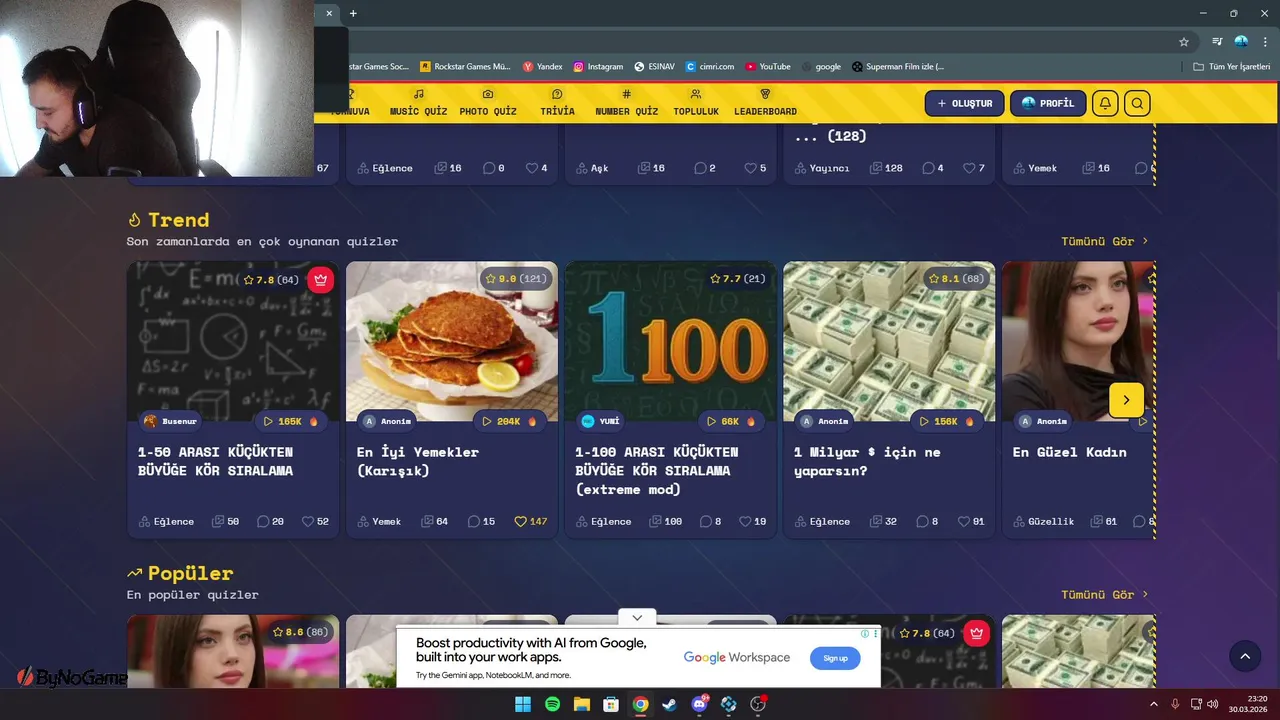Viewport: 1280px width, 720px height.
Task: Collapse the ad using the chevron tab
Action: [x=637, y=617]
